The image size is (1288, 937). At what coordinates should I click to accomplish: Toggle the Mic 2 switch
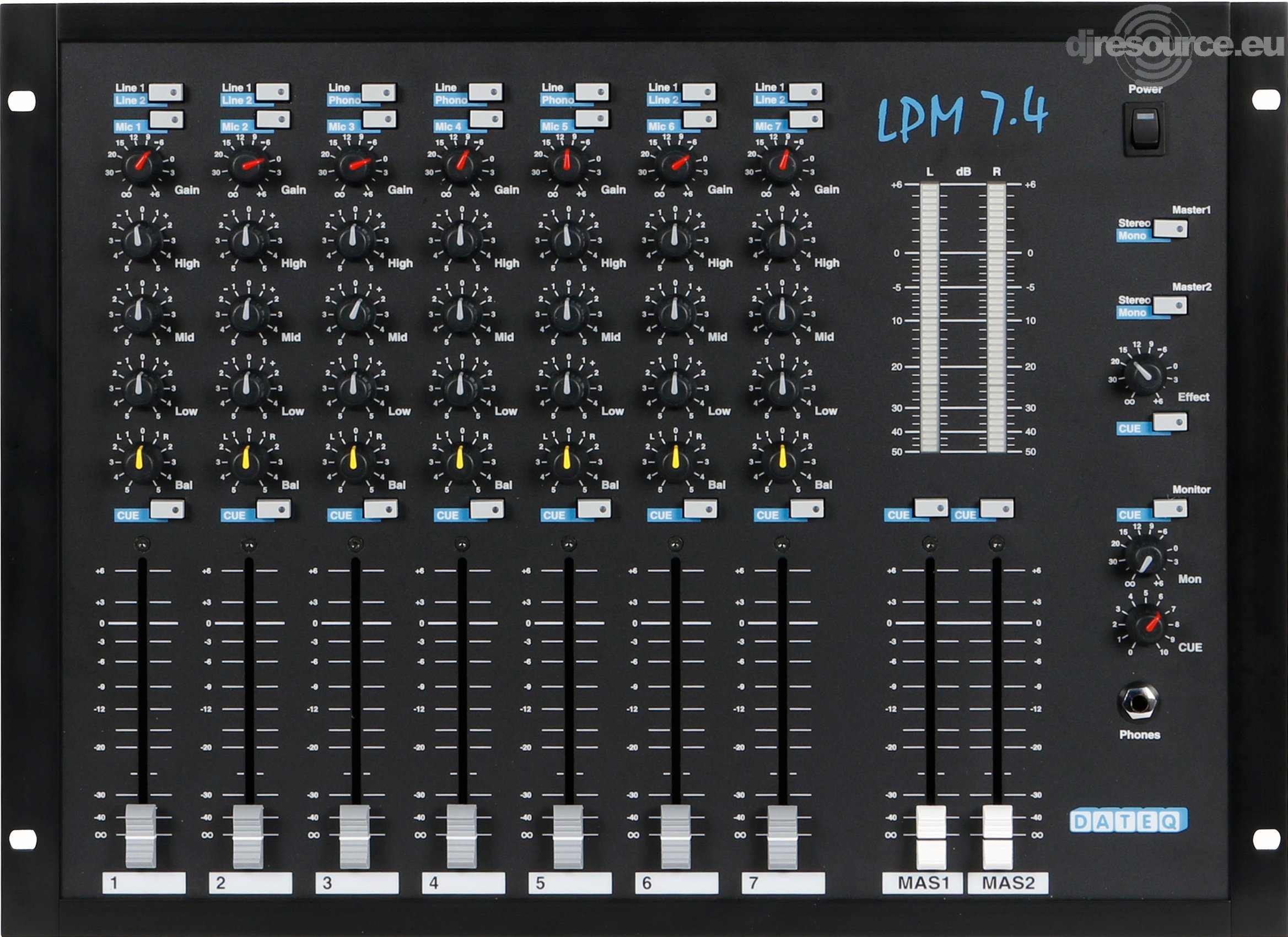click(273, 120)
